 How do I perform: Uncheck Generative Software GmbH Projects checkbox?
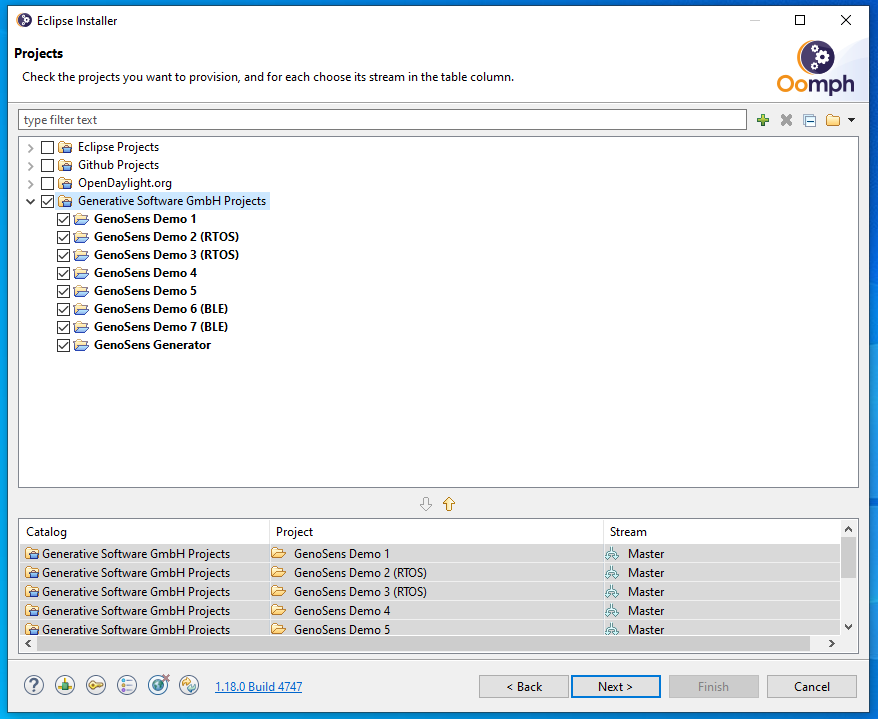coord(48,201)
